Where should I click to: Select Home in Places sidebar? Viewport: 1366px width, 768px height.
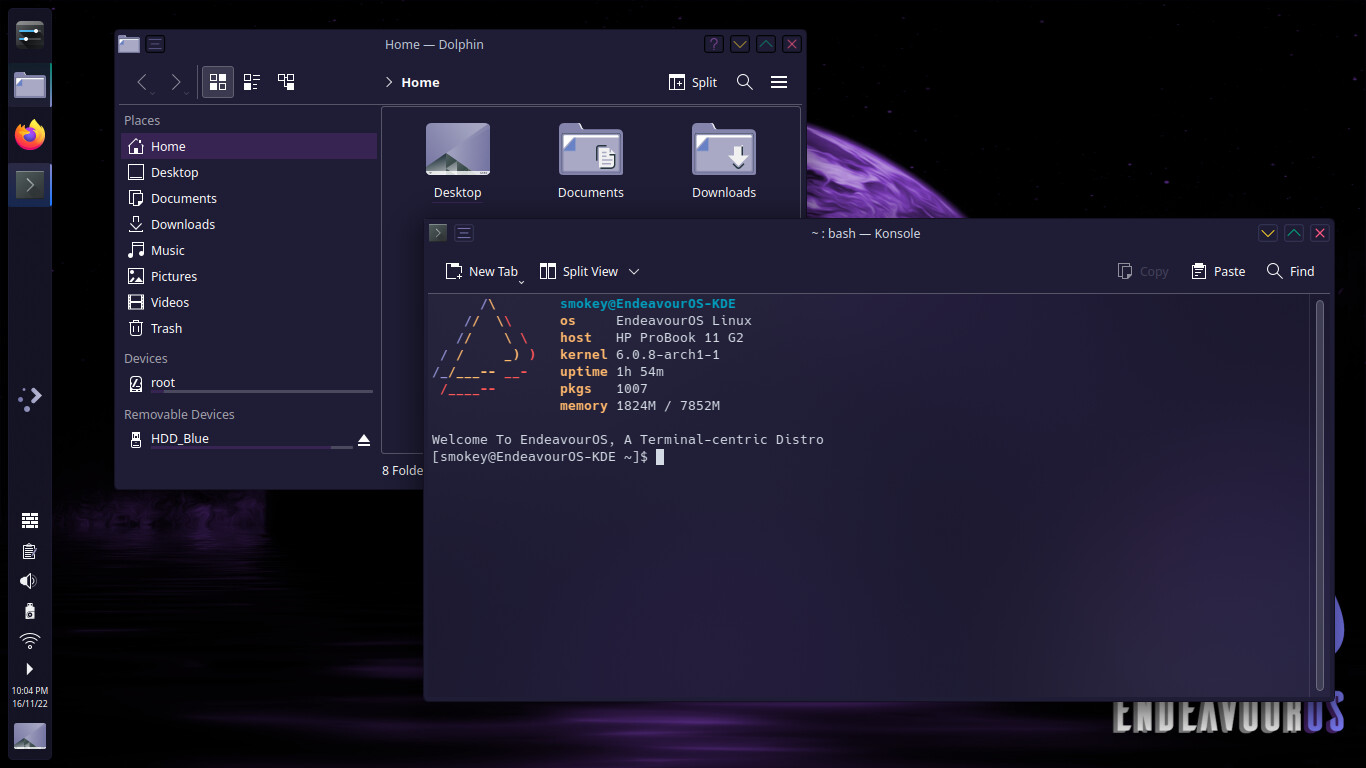tap(249, 146)
